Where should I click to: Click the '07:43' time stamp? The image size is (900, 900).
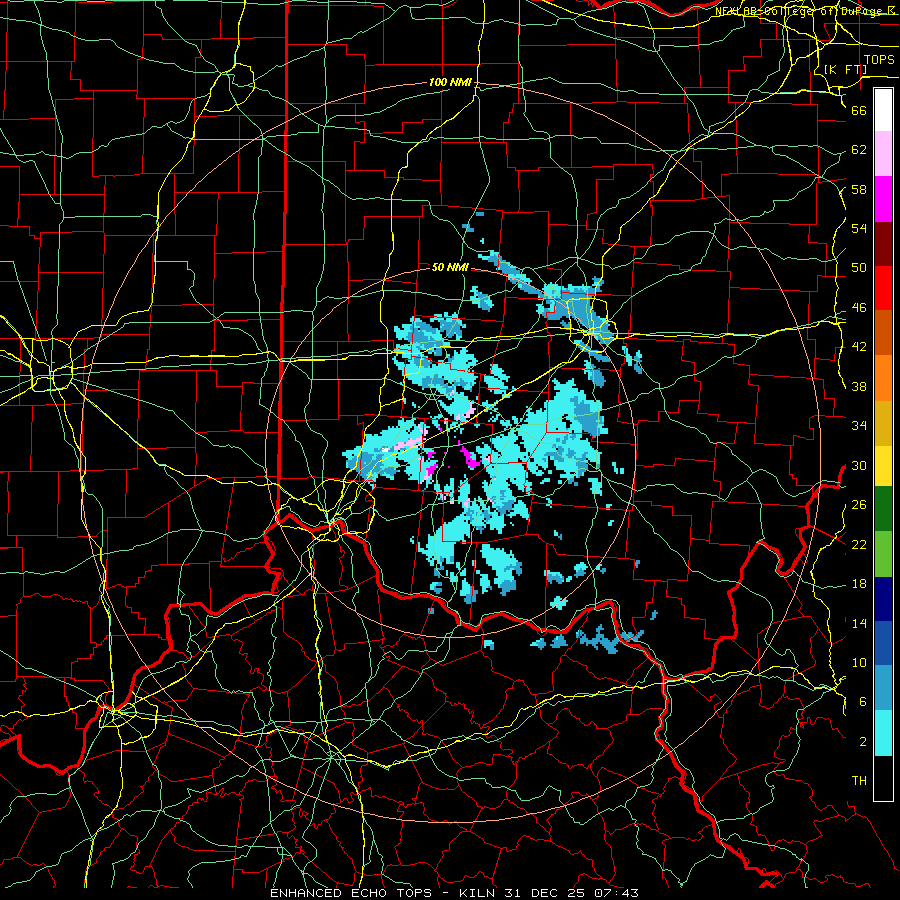[x=617, y=893]
